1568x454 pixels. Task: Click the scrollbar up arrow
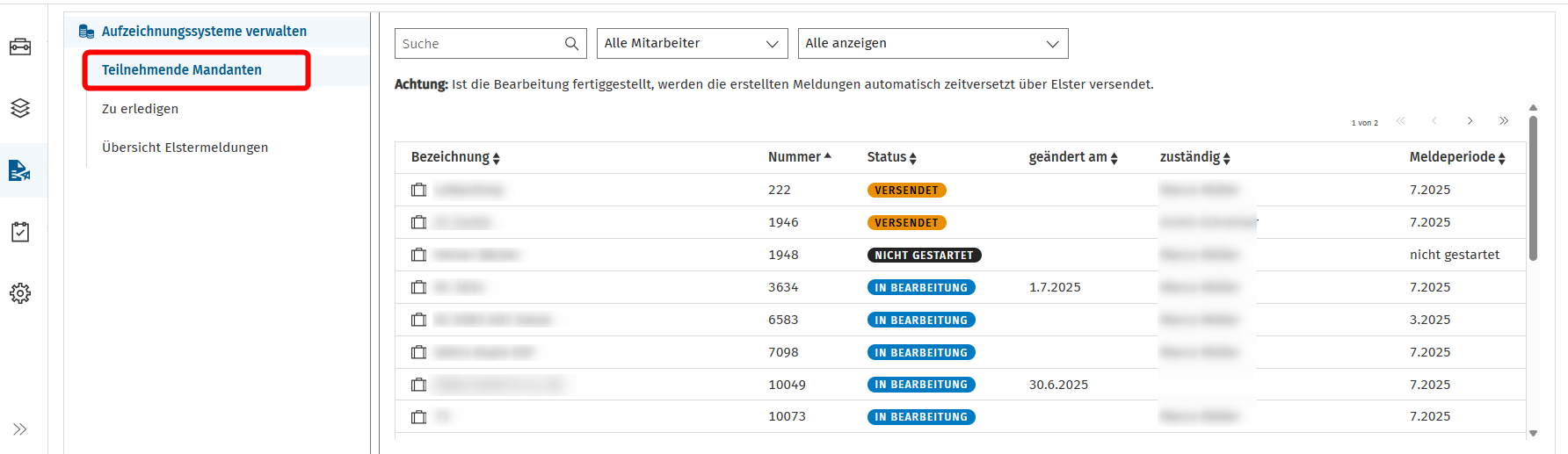[1533, 108]
